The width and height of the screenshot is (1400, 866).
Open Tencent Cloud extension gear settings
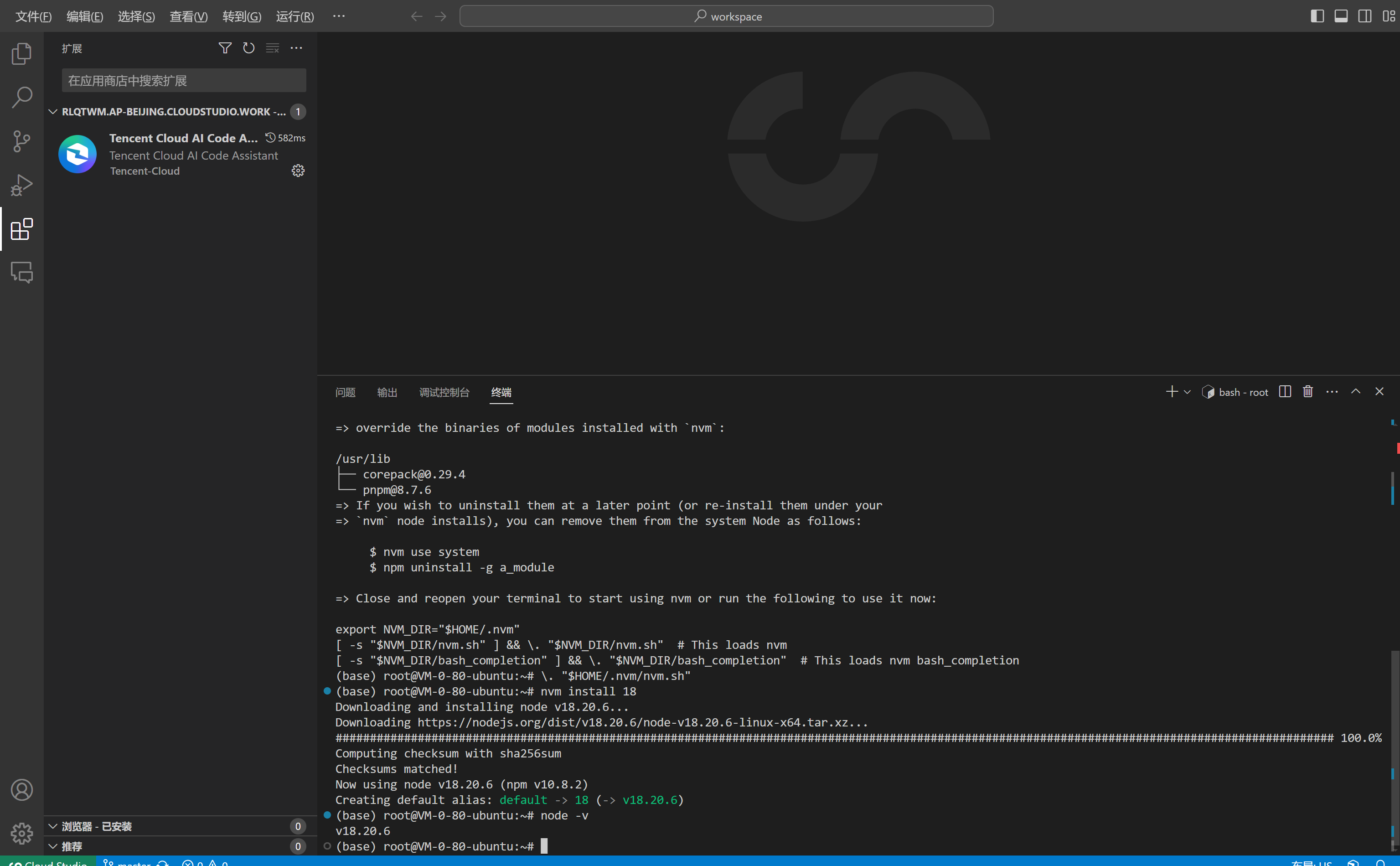tap(298, 171)
